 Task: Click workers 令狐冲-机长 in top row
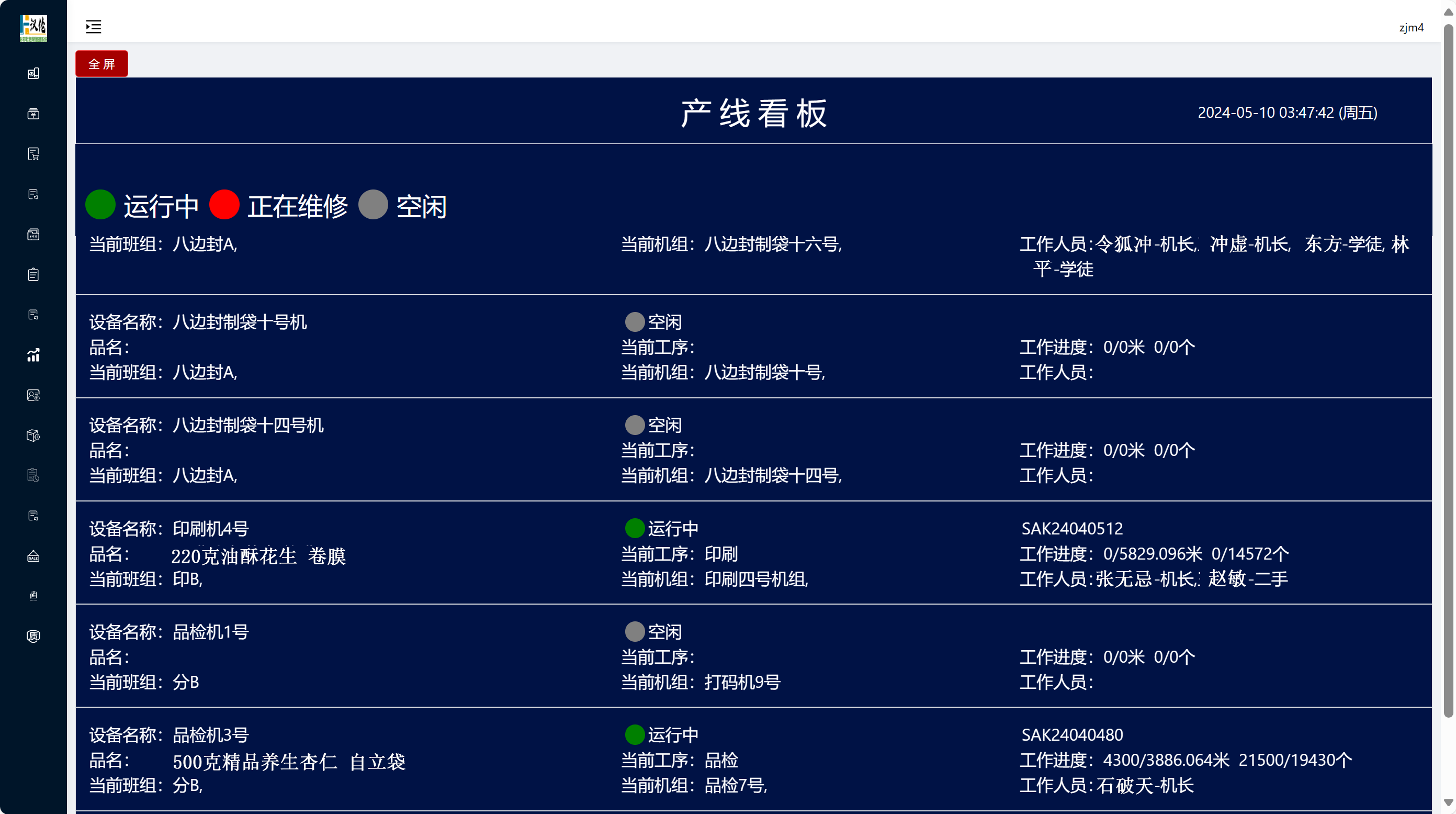click(x=1146, y=244)
